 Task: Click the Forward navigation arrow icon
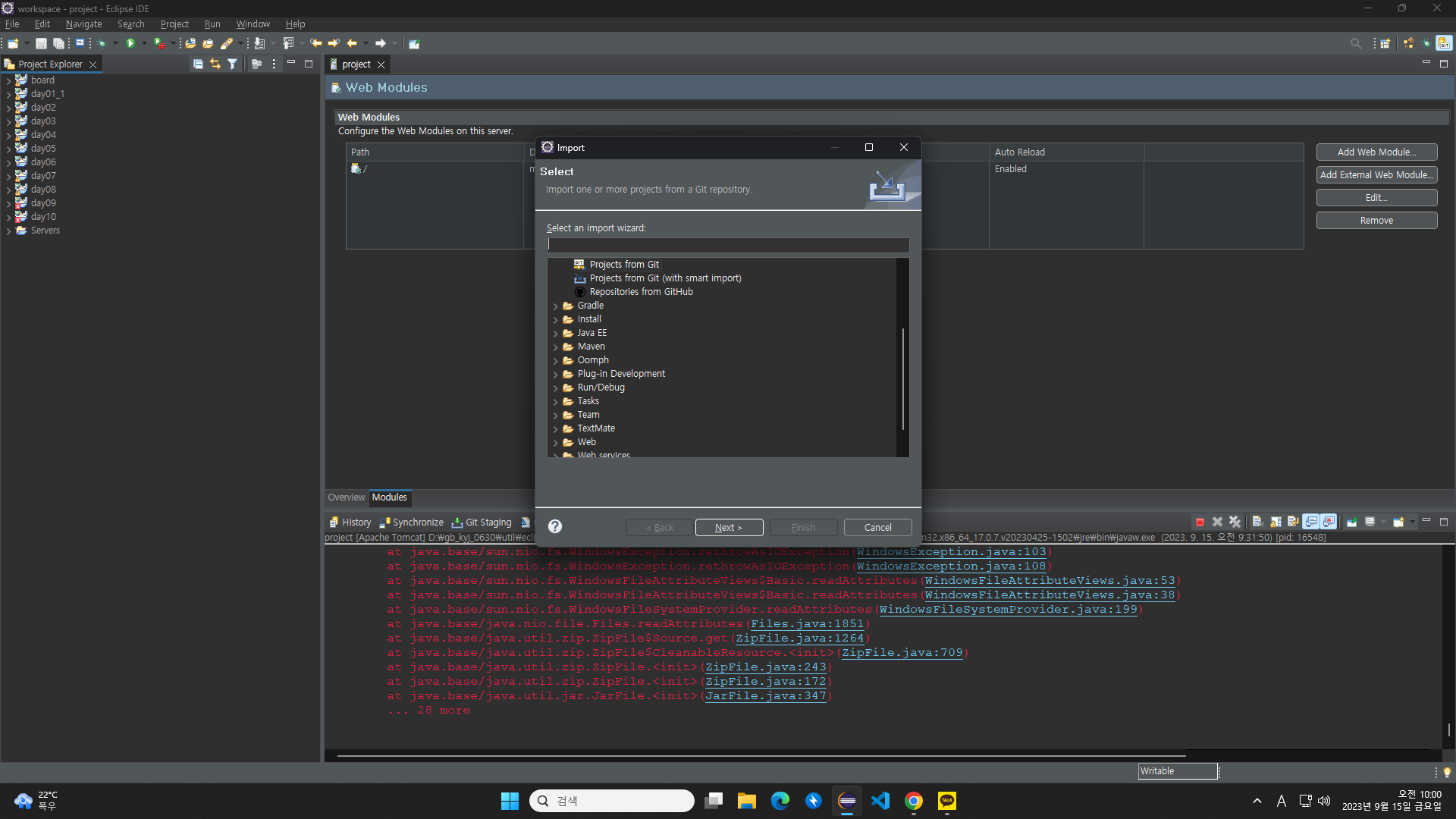pos(381,43)
